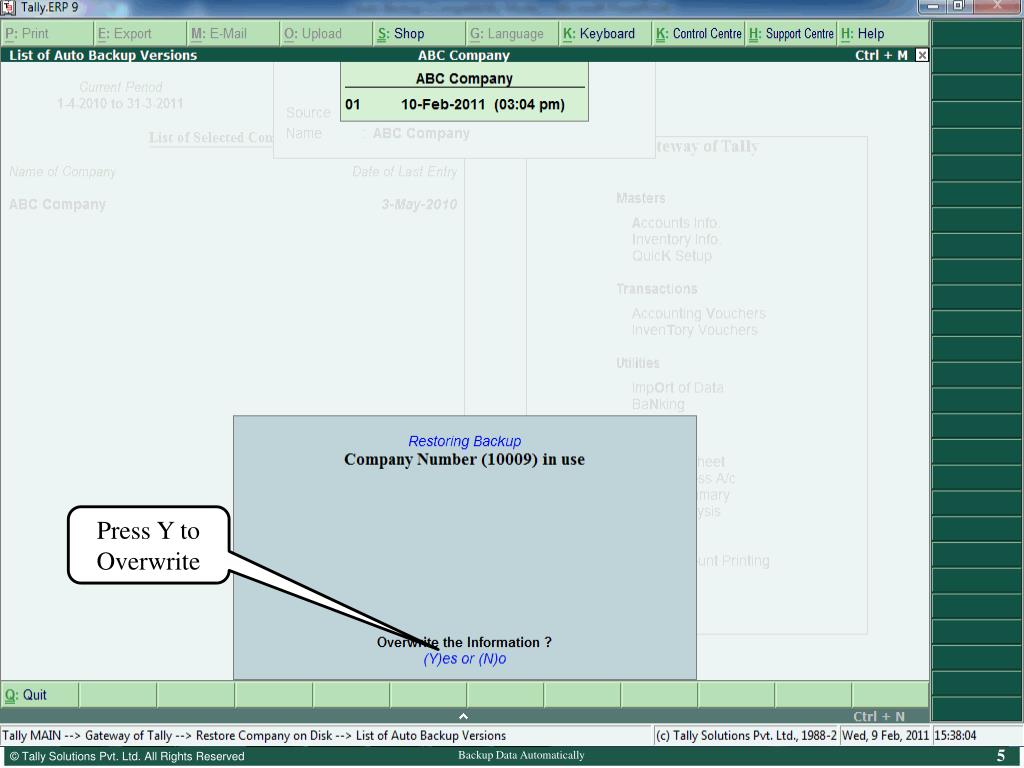Open the G: Language menu
This screenshot has width=1024, height=768.
(x=513, y=34)
